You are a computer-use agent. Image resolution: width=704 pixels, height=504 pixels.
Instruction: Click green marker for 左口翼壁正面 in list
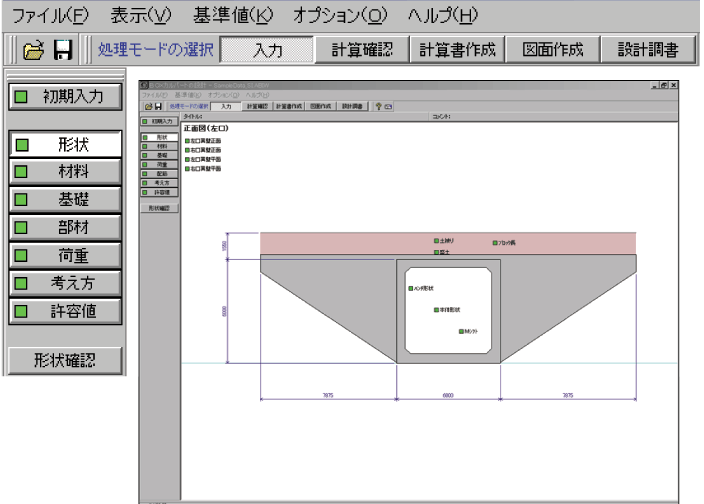pyautogui.click(x=186, y=141)
